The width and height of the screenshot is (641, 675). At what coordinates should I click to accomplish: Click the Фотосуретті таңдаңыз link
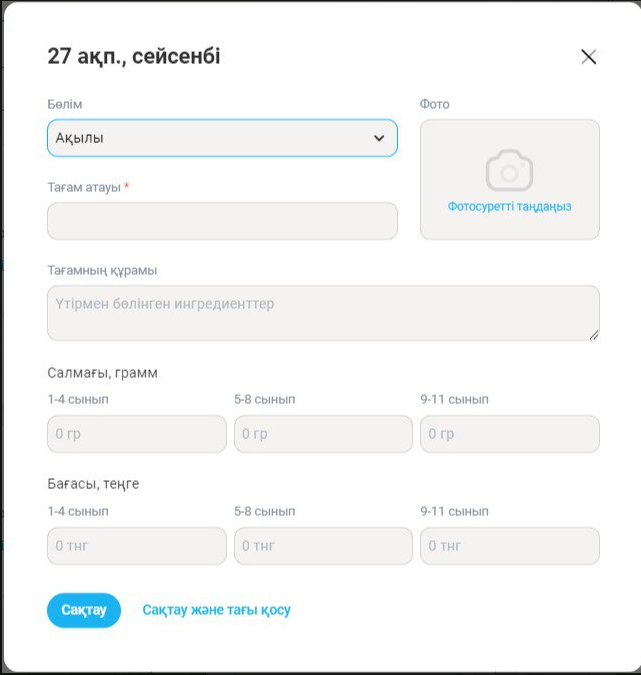coord(509,207)
